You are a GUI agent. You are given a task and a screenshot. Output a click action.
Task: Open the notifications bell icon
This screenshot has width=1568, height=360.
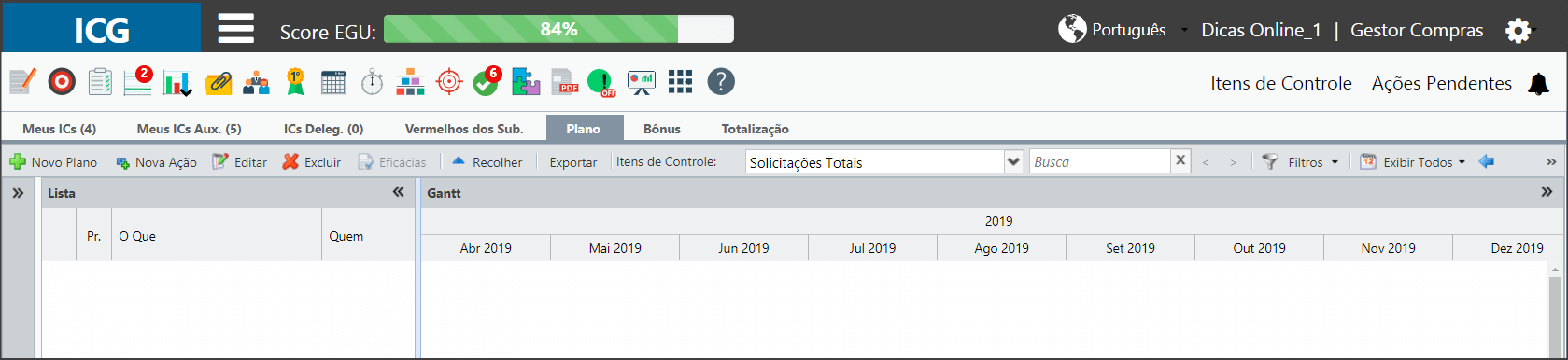[1538, 84]
